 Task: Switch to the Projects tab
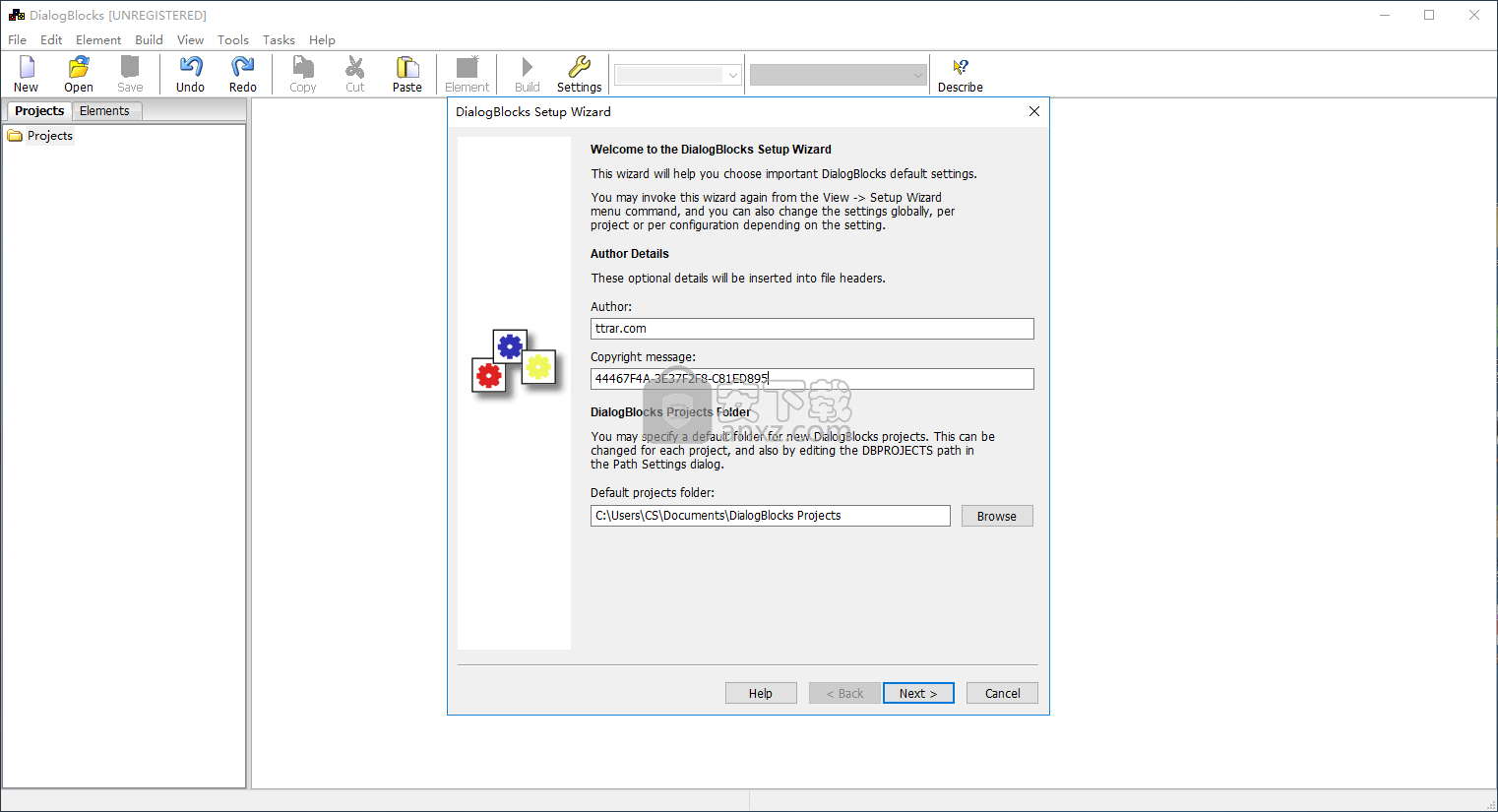(x=39, y=111)
